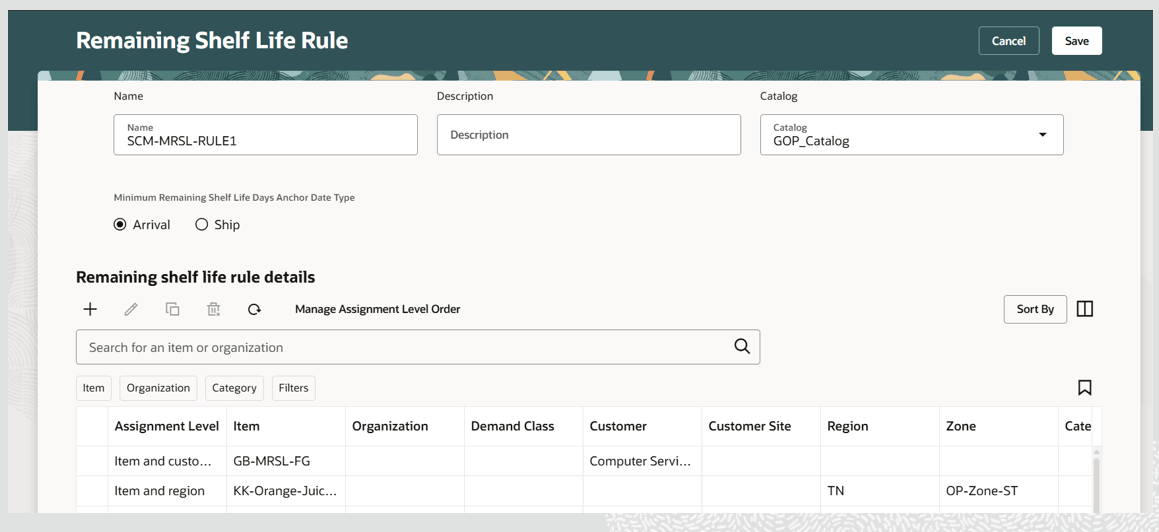This screenshot has width=1159, height=532.
Task: Select the Arrival anchor date type
Action: (120, 225)
